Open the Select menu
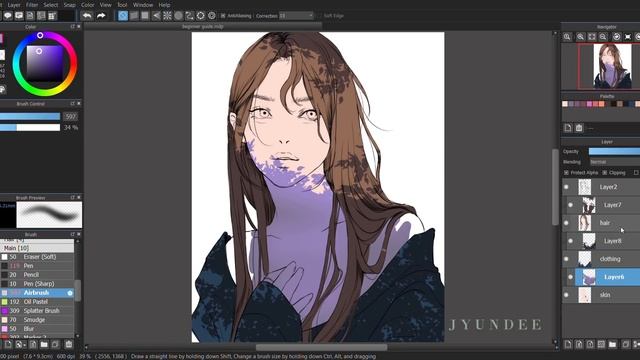 pyautogui.click(x=51, y=5)
